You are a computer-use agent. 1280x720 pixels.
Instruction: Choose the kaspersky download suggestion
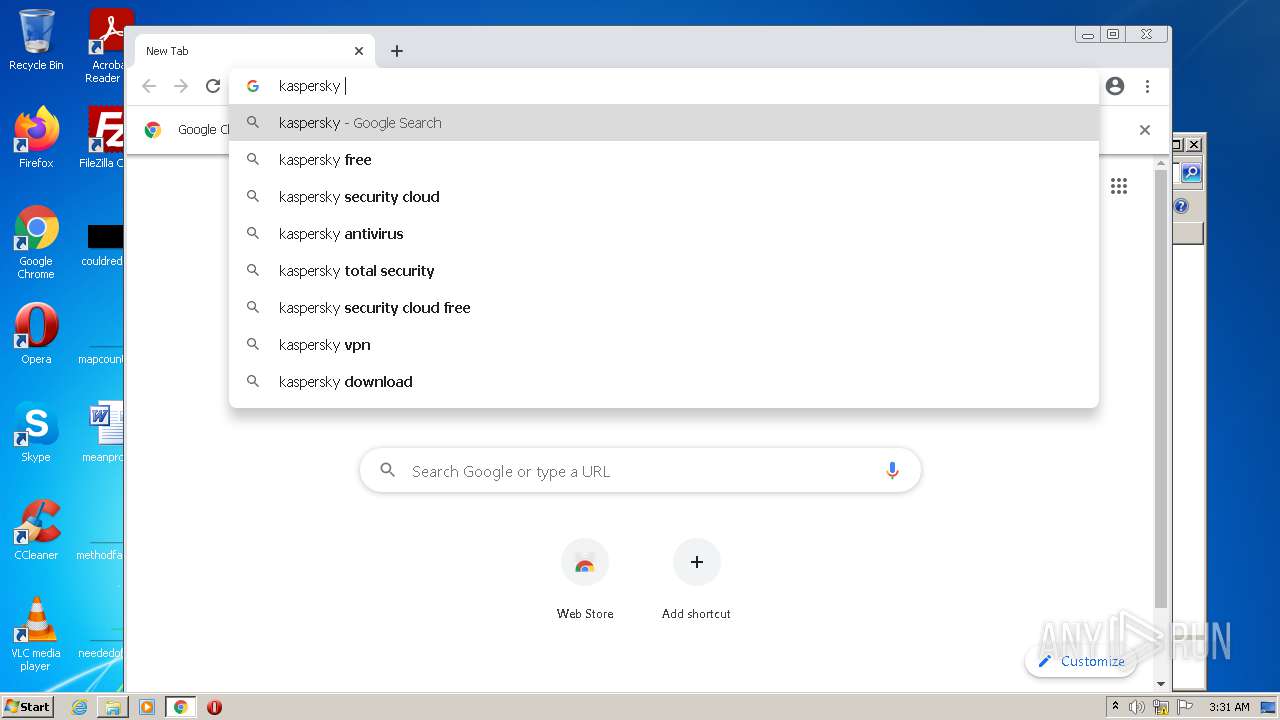click(664, 382)
